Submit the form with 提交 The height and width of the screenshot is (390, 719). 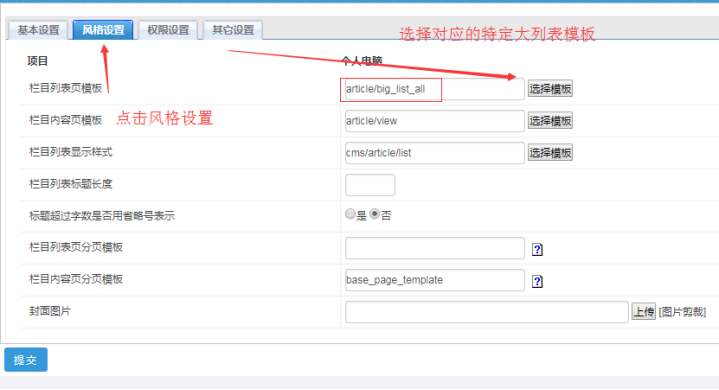[x=26, y=360]
